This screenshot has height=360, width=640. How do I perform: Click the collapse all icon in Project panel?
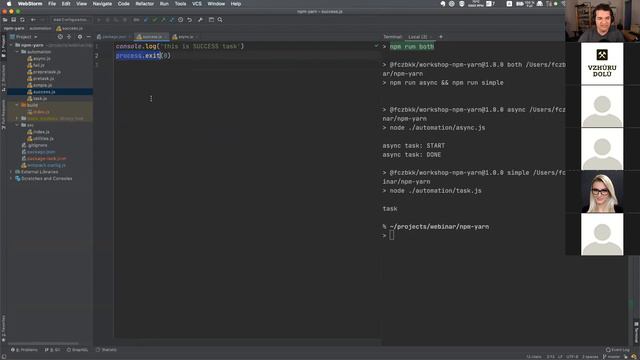coord(69,37)
